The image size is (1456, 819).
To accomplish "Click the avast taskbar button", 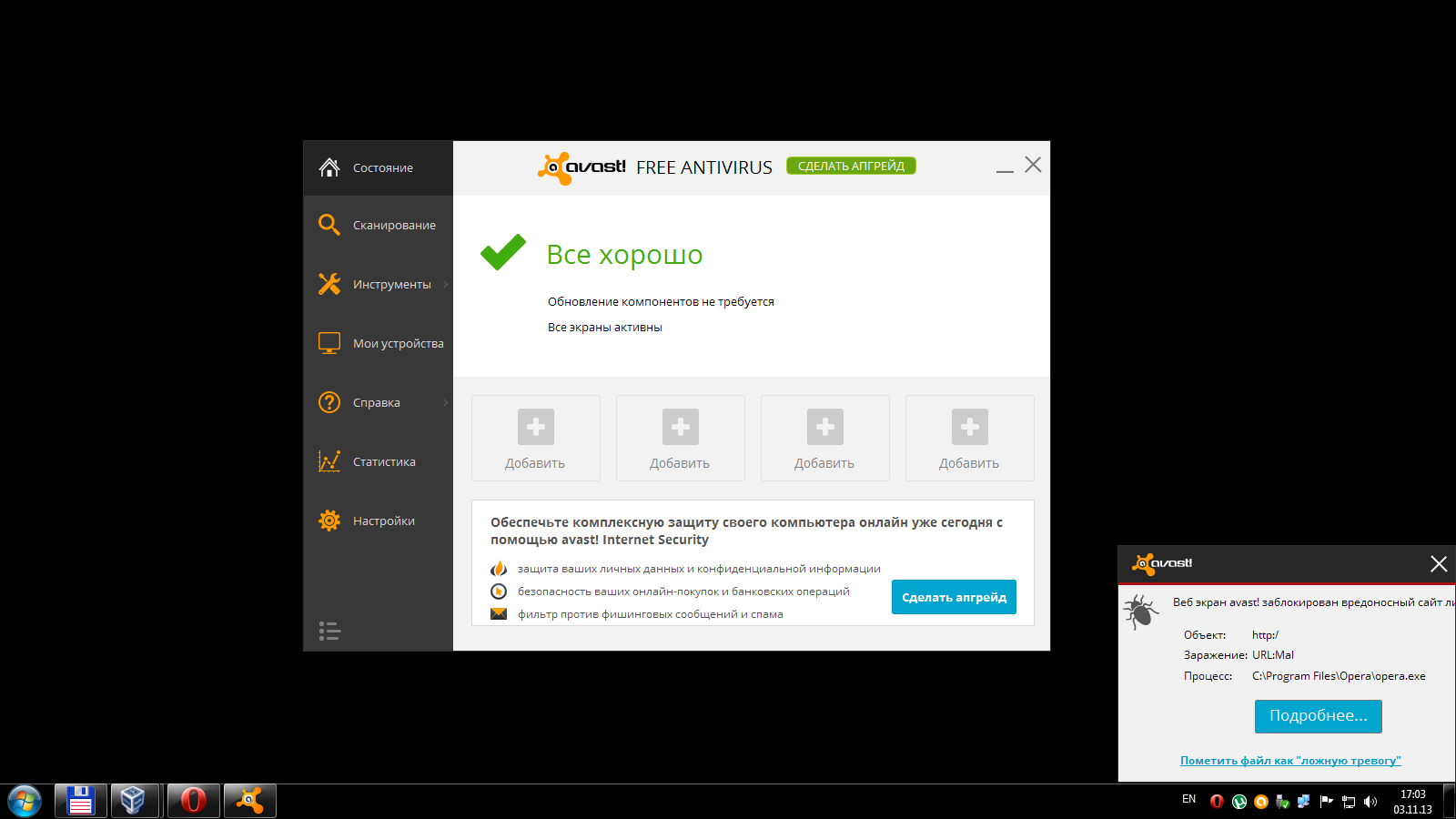I will (249, 801).
